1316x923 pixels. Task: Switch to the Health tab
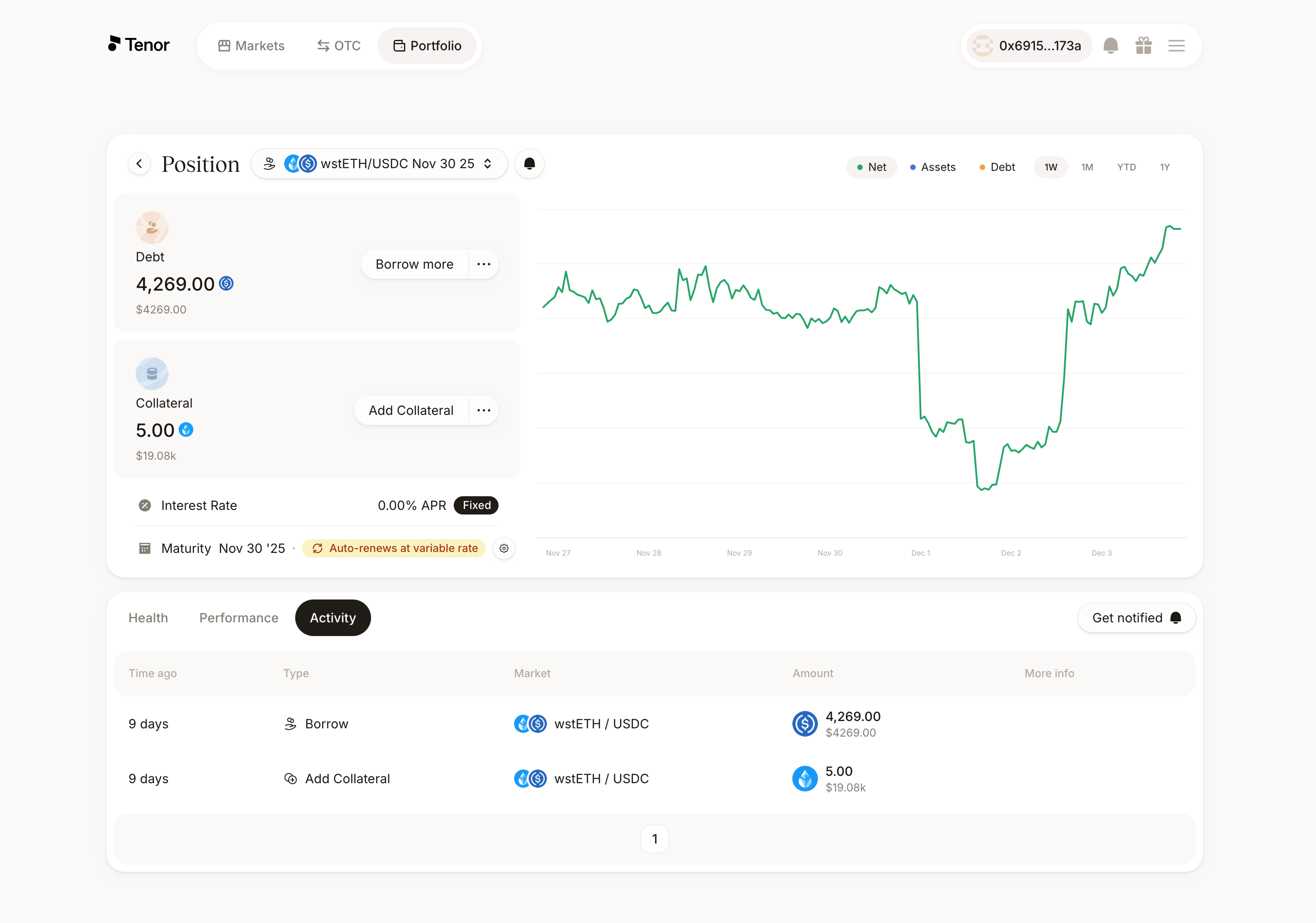point(148,618)
